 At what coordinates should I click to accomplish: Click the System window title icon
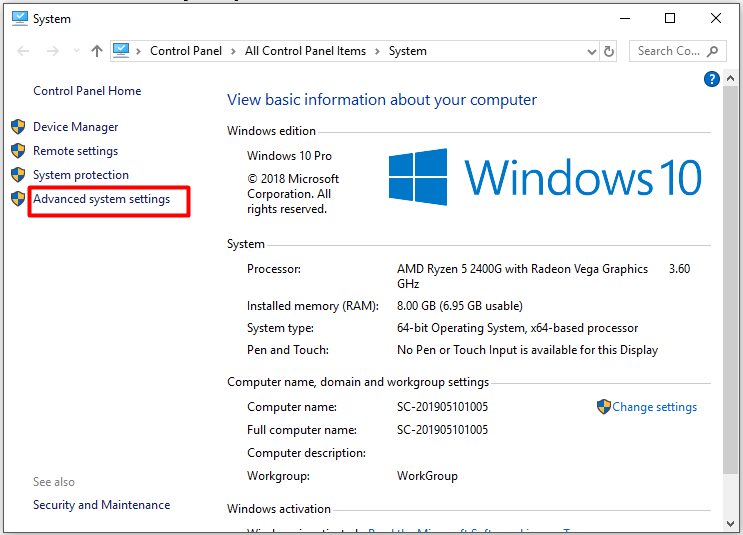pyautogui.click(x=19, y=18)
